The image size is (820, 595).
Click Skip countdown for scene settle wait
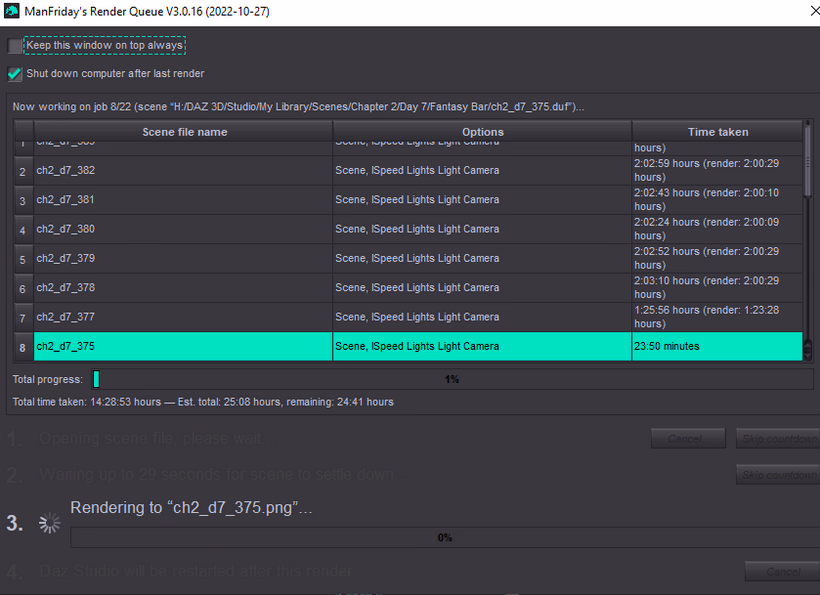(777, 475)
